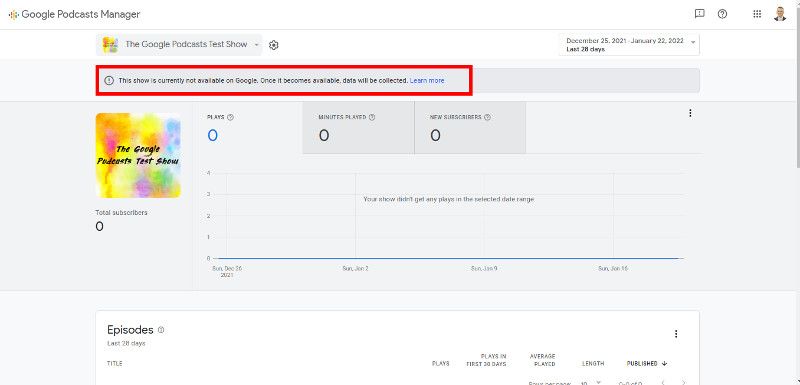Open the Episodes card more options menu
The image size is (800, 385).
coord(676,334)
